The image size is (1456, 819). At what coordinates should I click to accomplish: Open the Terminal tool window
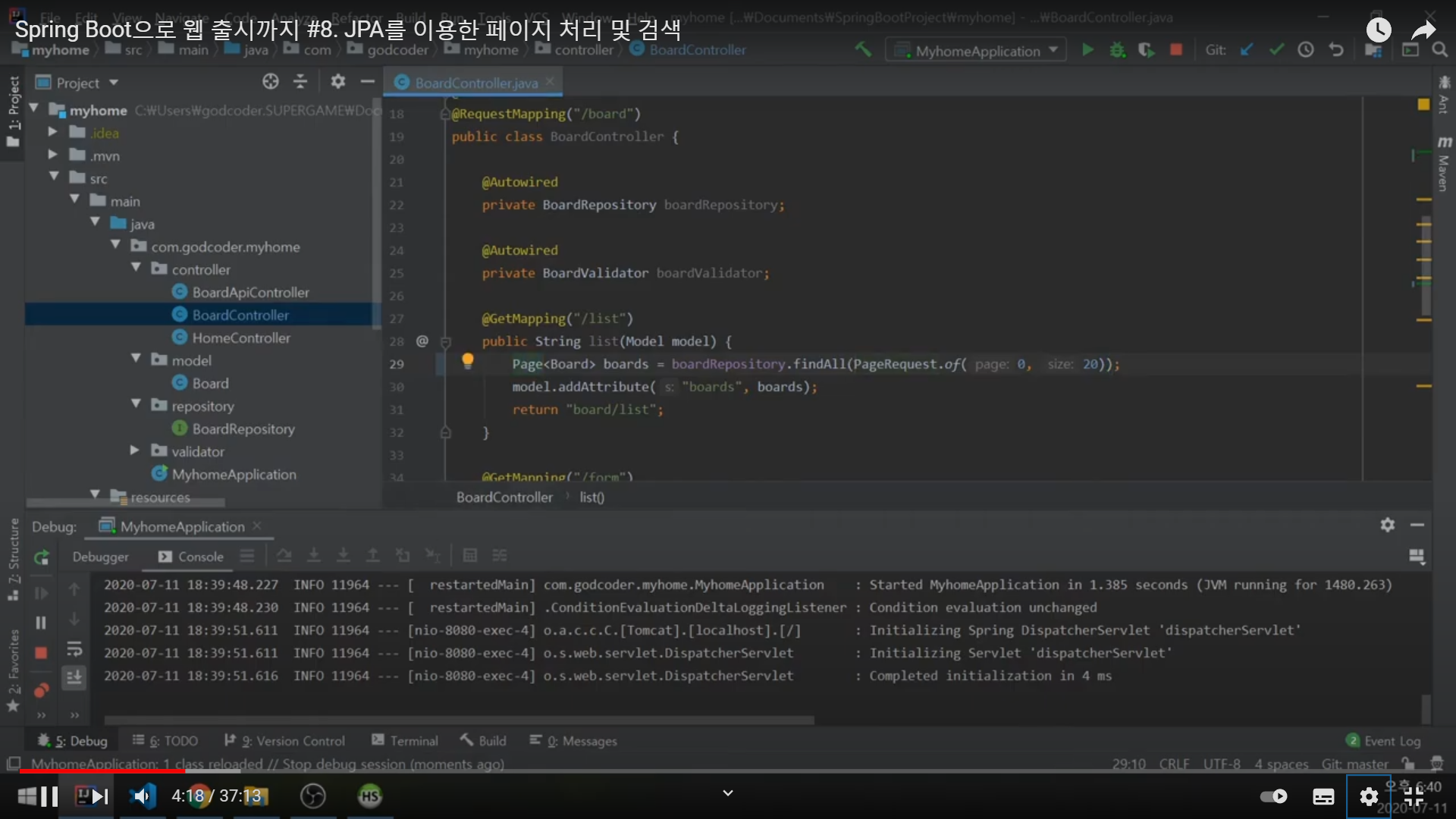(x=405, y=741)
